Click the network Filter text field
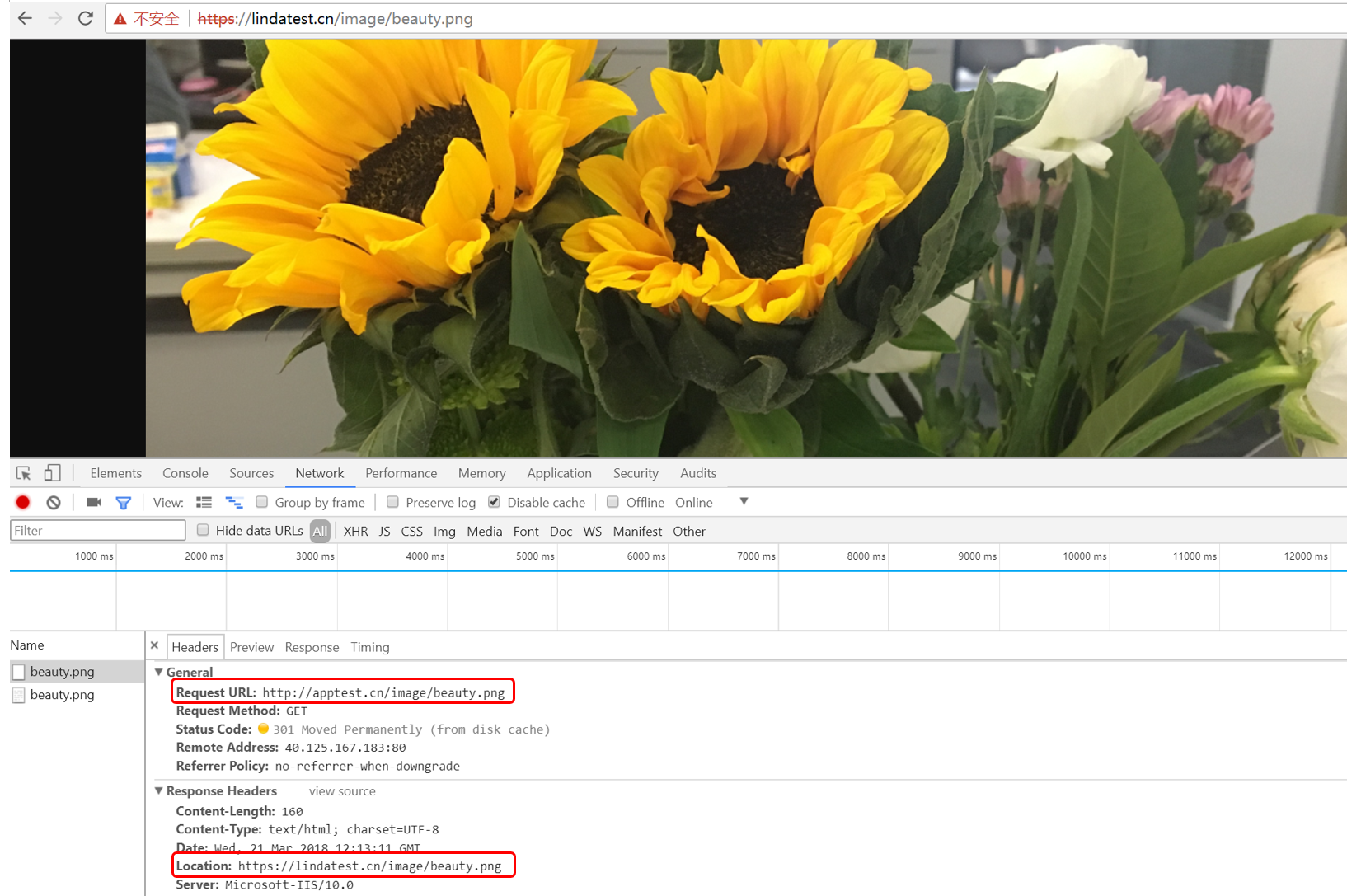This screenshot has width=1347, height=896. tap(97, 530)
